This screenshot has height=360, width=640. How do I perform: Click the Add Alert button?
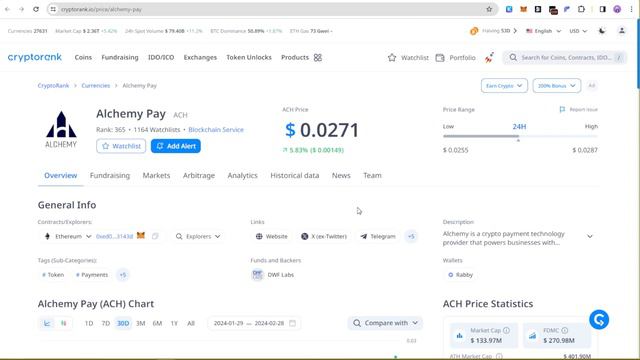(x=176, y=146)
